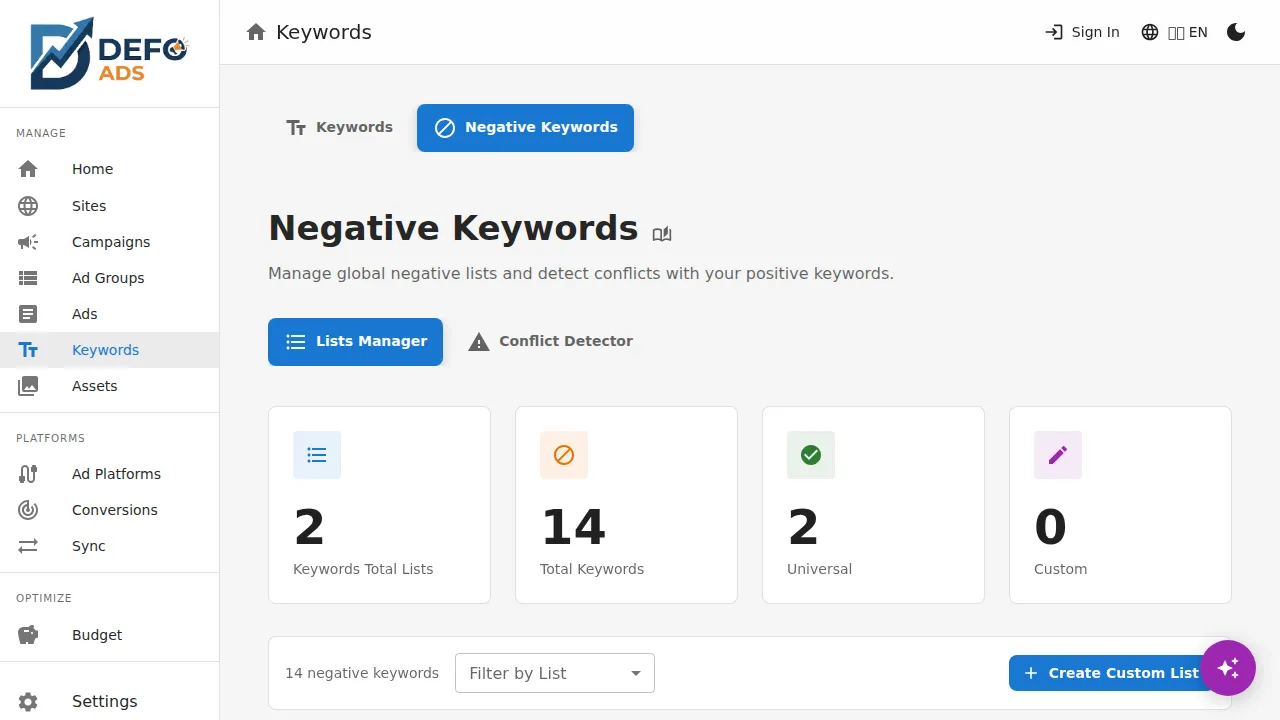Open Settings in sidebar

pyautogui.click(x=109, y=701)
